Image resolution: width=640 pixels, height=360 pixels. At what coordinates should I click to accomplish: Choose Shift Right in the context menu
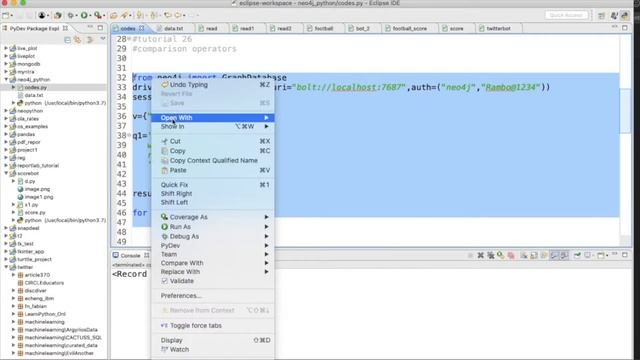pyautogui.click(x=213, y=193)
